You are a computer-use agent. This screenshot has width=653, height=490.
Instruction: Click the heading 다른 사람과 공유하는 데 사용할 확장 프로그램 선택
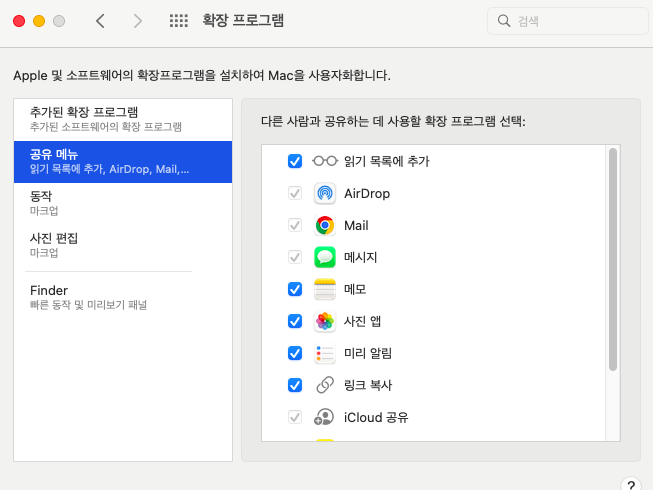(393, 121)
